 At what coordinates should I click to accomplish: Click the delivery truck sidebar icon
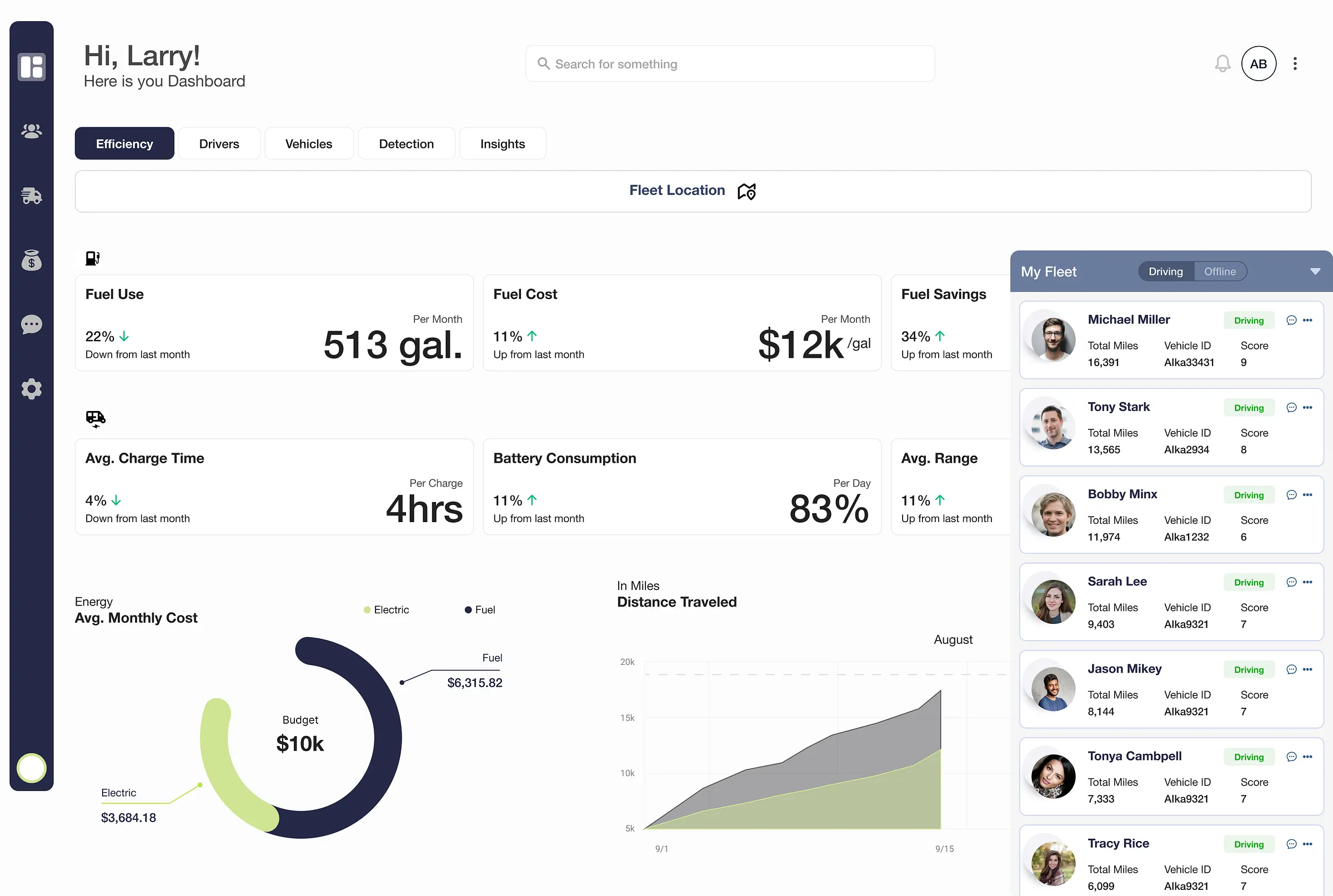click(32, 196)
